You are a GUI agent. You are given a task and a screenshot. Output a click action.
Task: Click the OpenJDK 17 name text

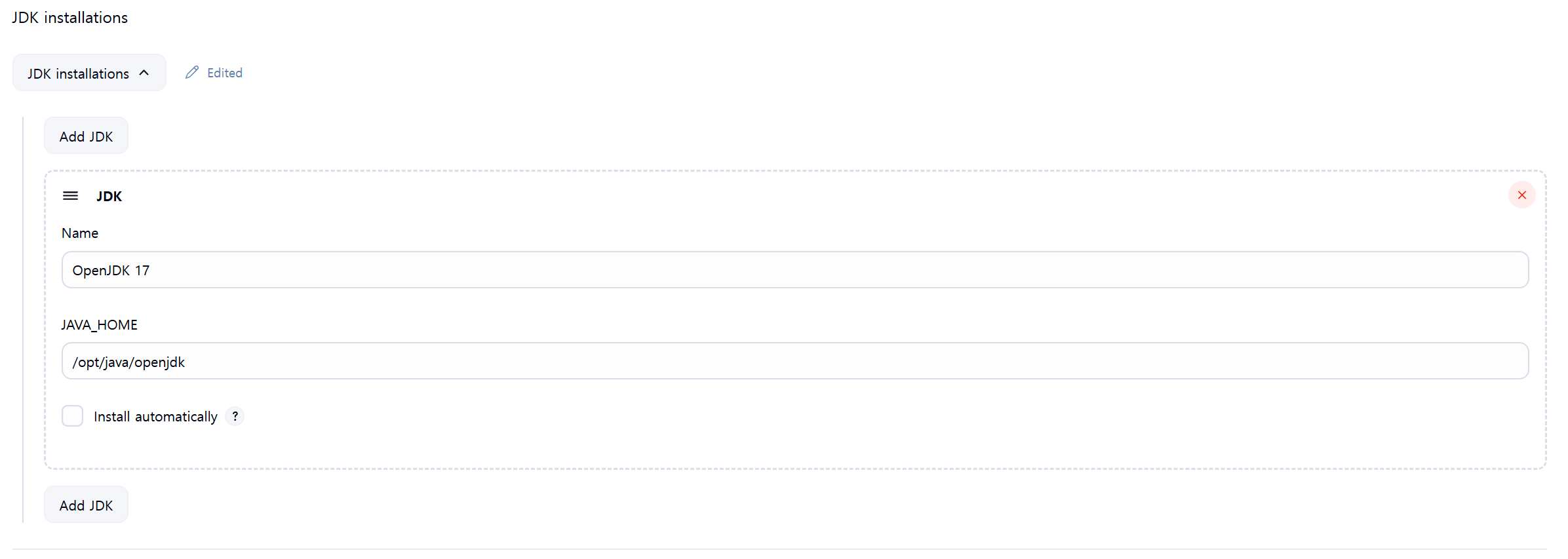111,270
